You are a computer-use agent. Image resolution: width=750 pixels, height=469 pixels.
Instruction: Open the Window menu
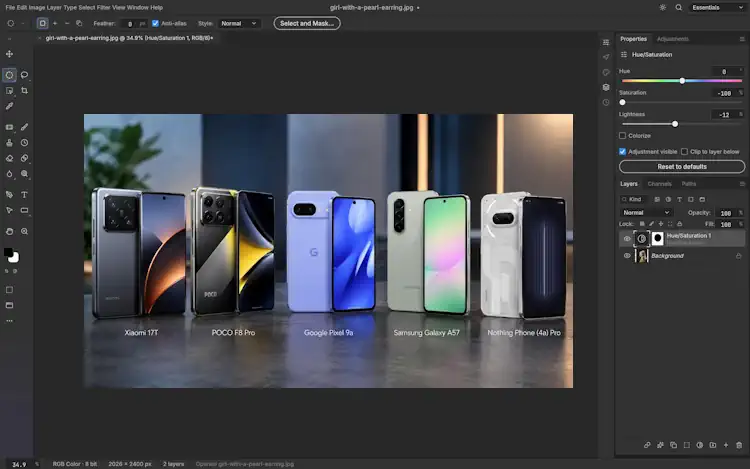[x=138, y=8]
